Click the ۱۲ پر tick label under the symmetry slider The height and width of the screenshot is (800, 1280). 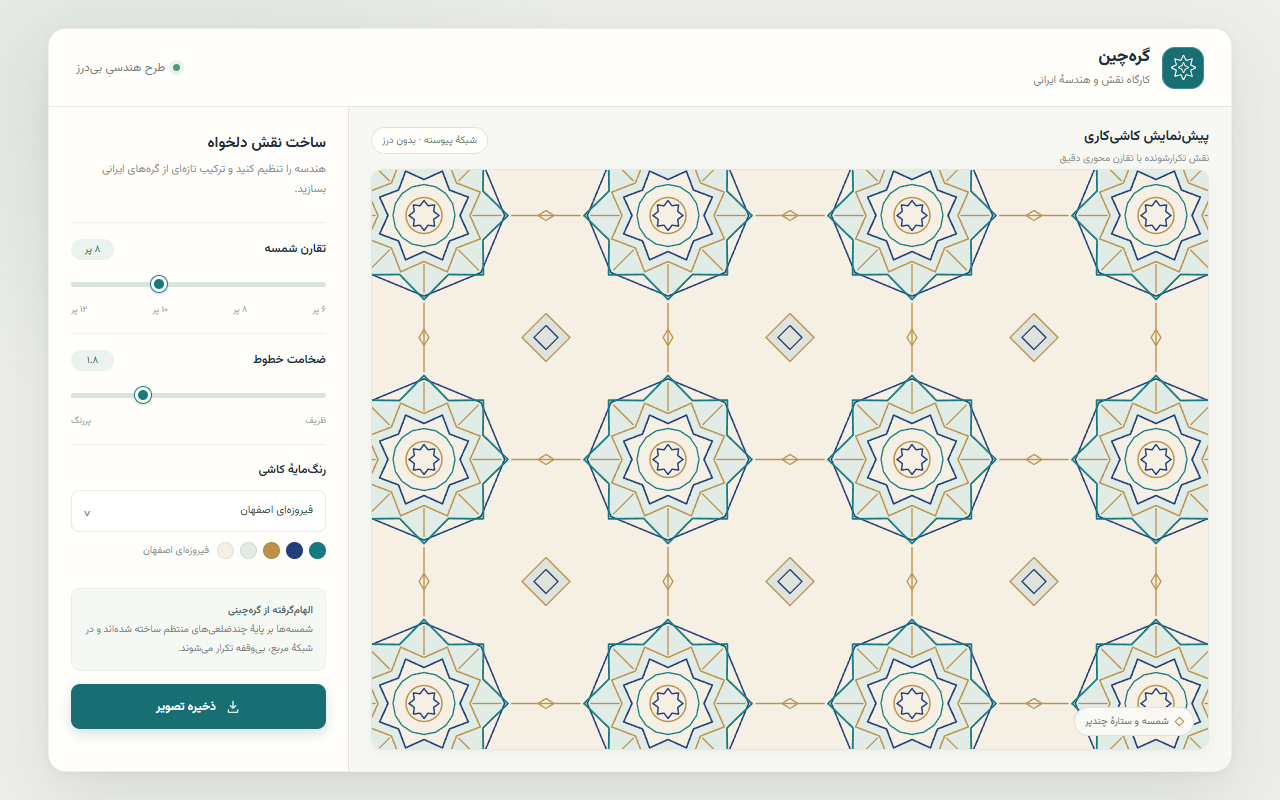80,310
